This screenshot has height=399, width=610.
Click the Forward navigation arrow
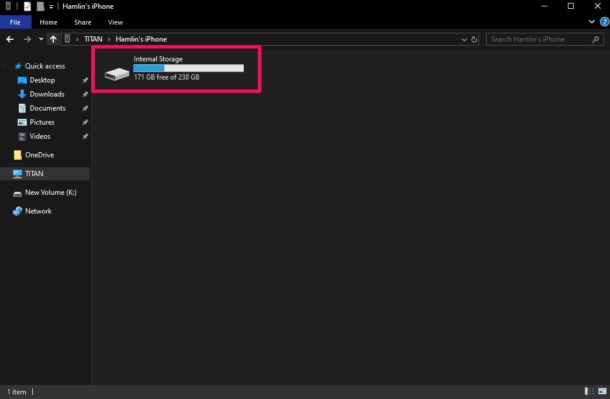pos(27,39)
